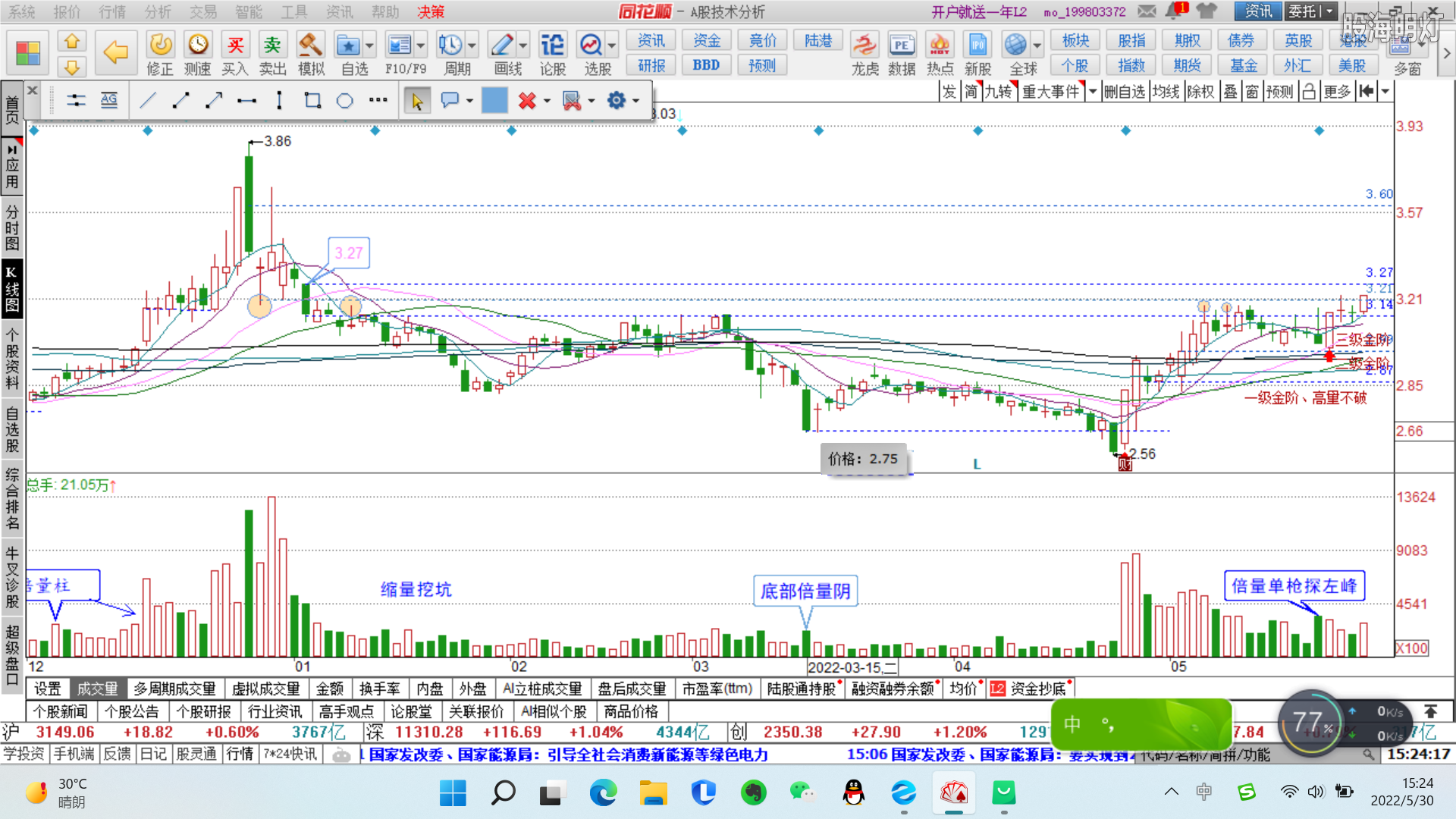
Task: Expand the 周期 dropdown arrow
Action: [472, 45]
